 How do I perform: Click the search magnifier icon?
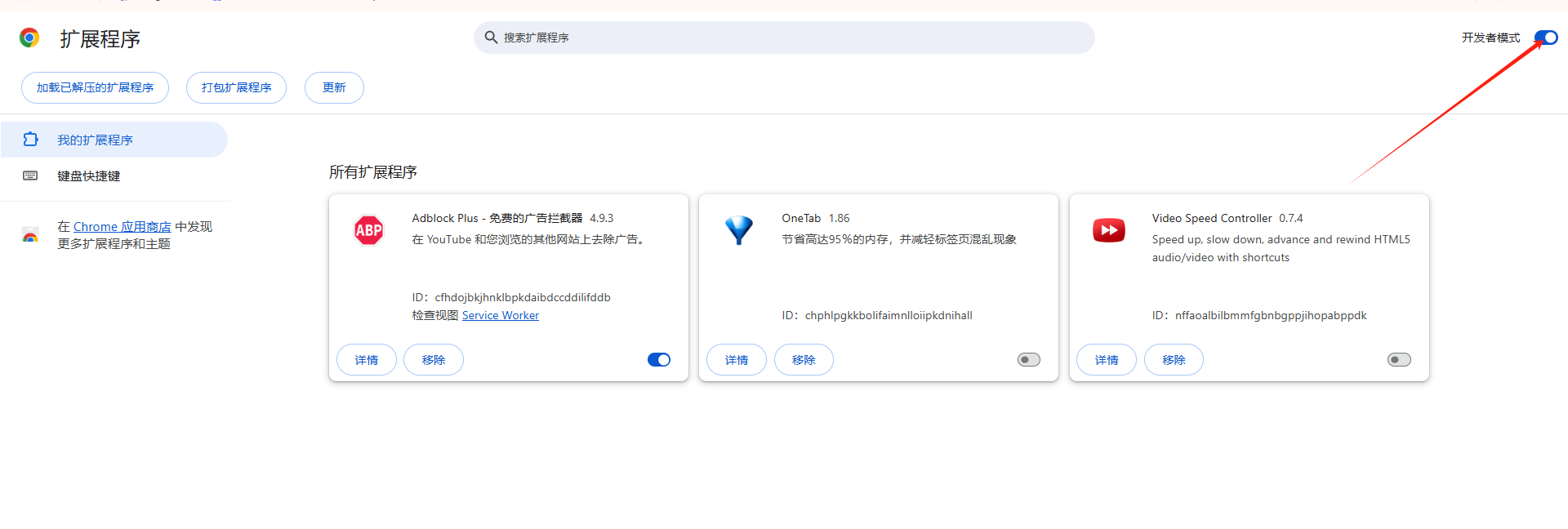click(491, 38)
